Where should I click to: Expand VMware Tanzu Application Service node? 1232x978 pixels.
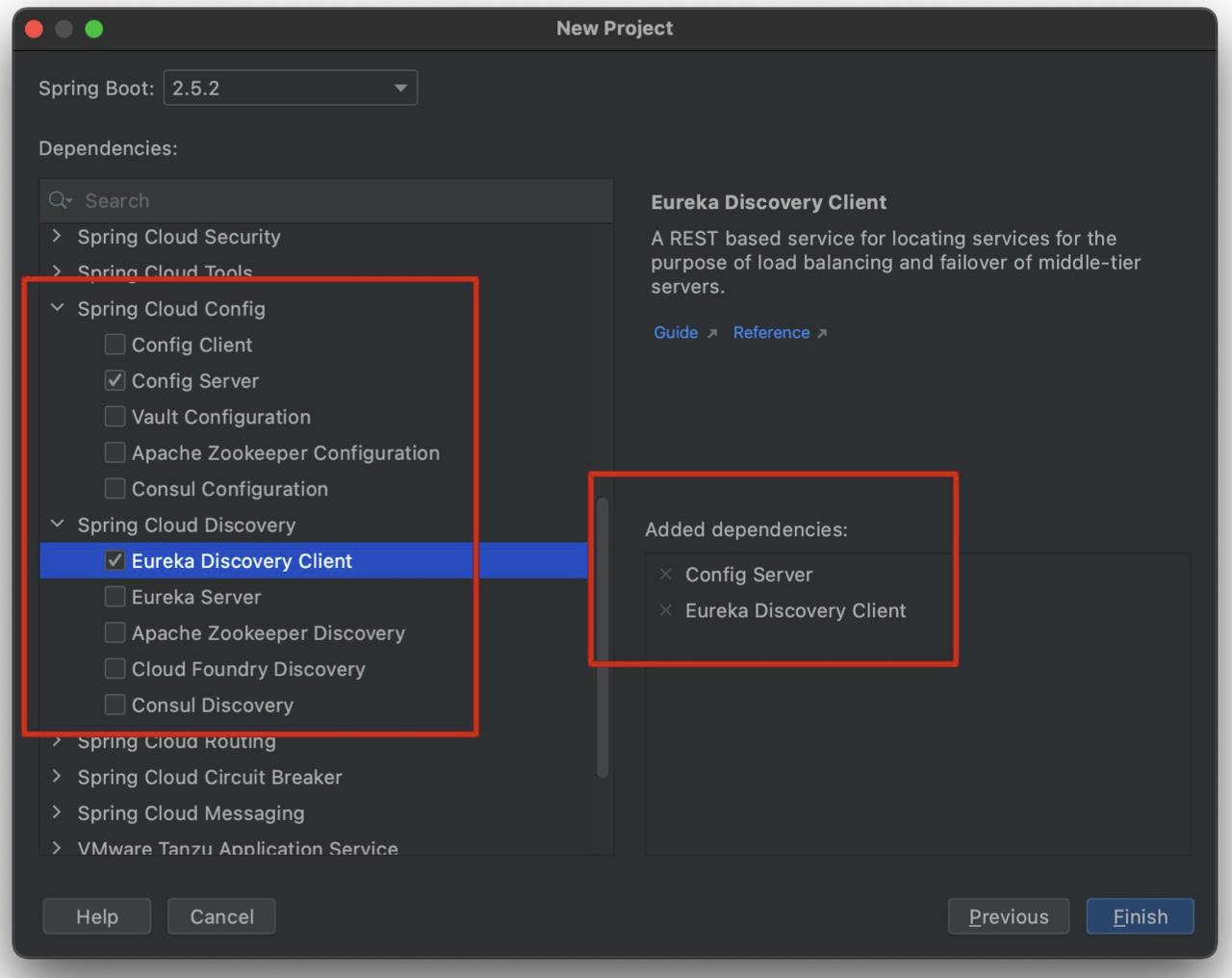(57, 848)
